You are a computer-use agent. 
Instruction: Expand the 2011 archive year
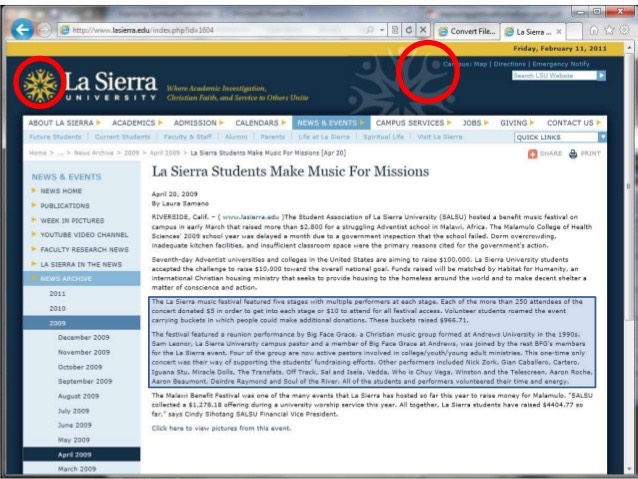click(57, 293)
